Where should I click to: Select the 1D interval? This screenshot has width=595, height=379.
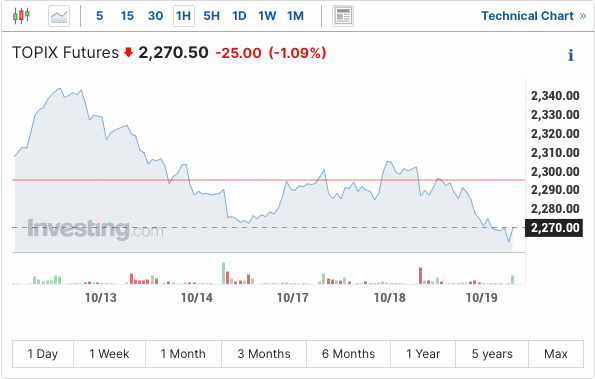(x=239, y=16)
